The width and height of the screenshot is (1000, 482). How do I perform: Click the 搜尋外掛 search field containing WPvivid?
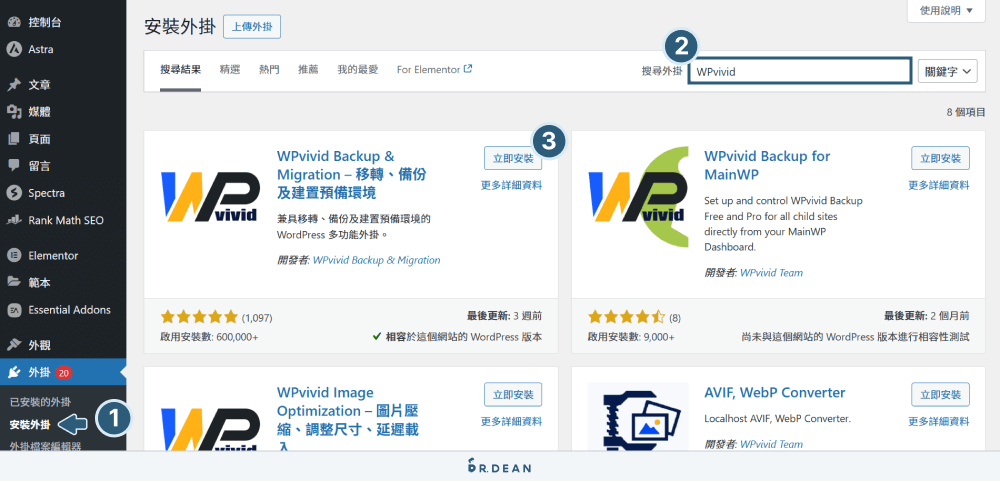point(800,71)
